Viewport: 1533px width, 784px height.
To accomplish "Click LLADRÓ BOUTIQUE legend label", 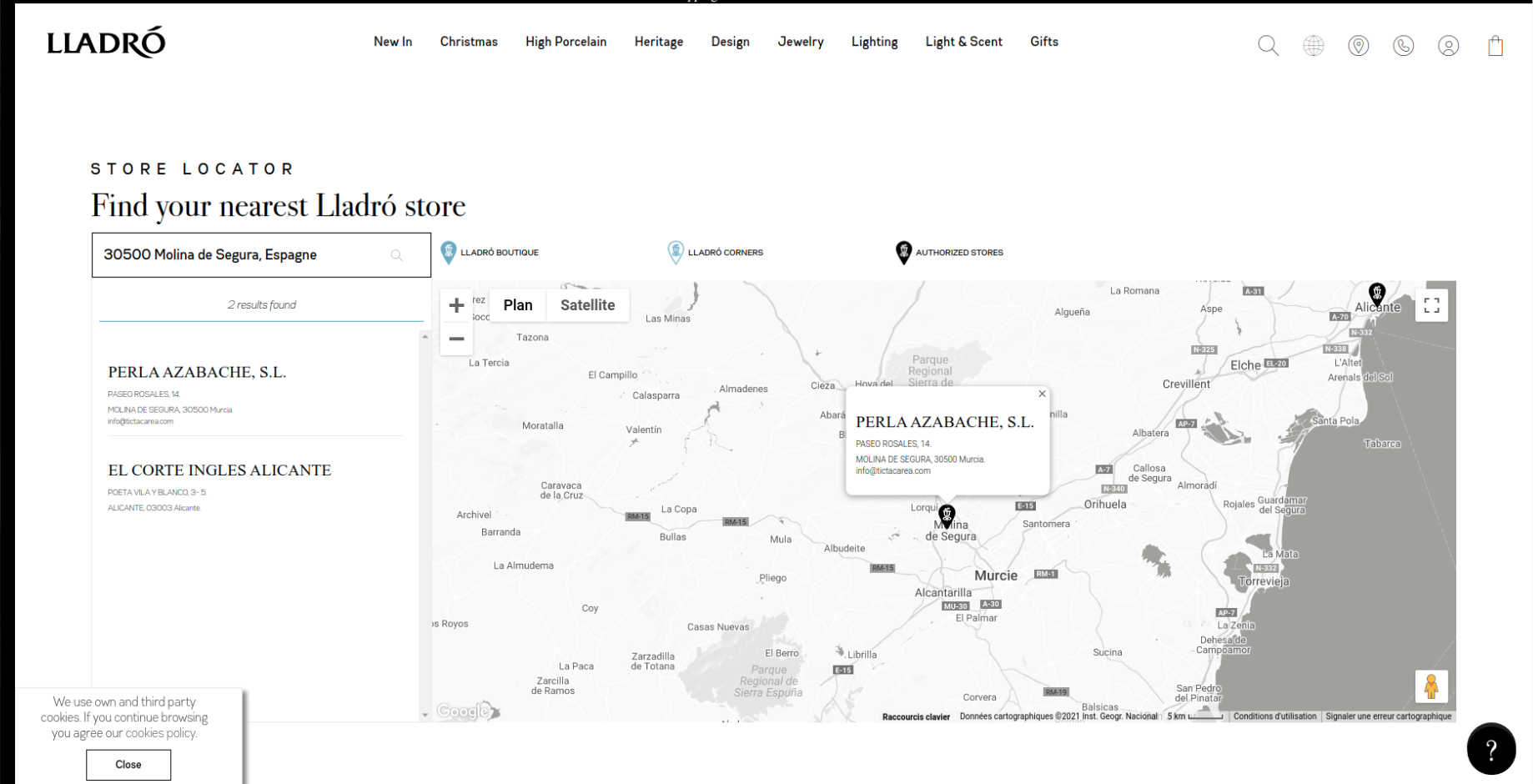I will point(500,253).
